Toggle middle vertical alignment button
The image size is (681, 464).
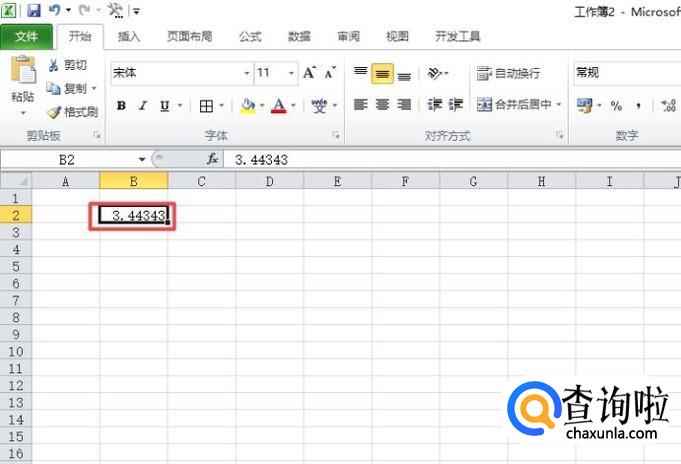coord(382,74)
